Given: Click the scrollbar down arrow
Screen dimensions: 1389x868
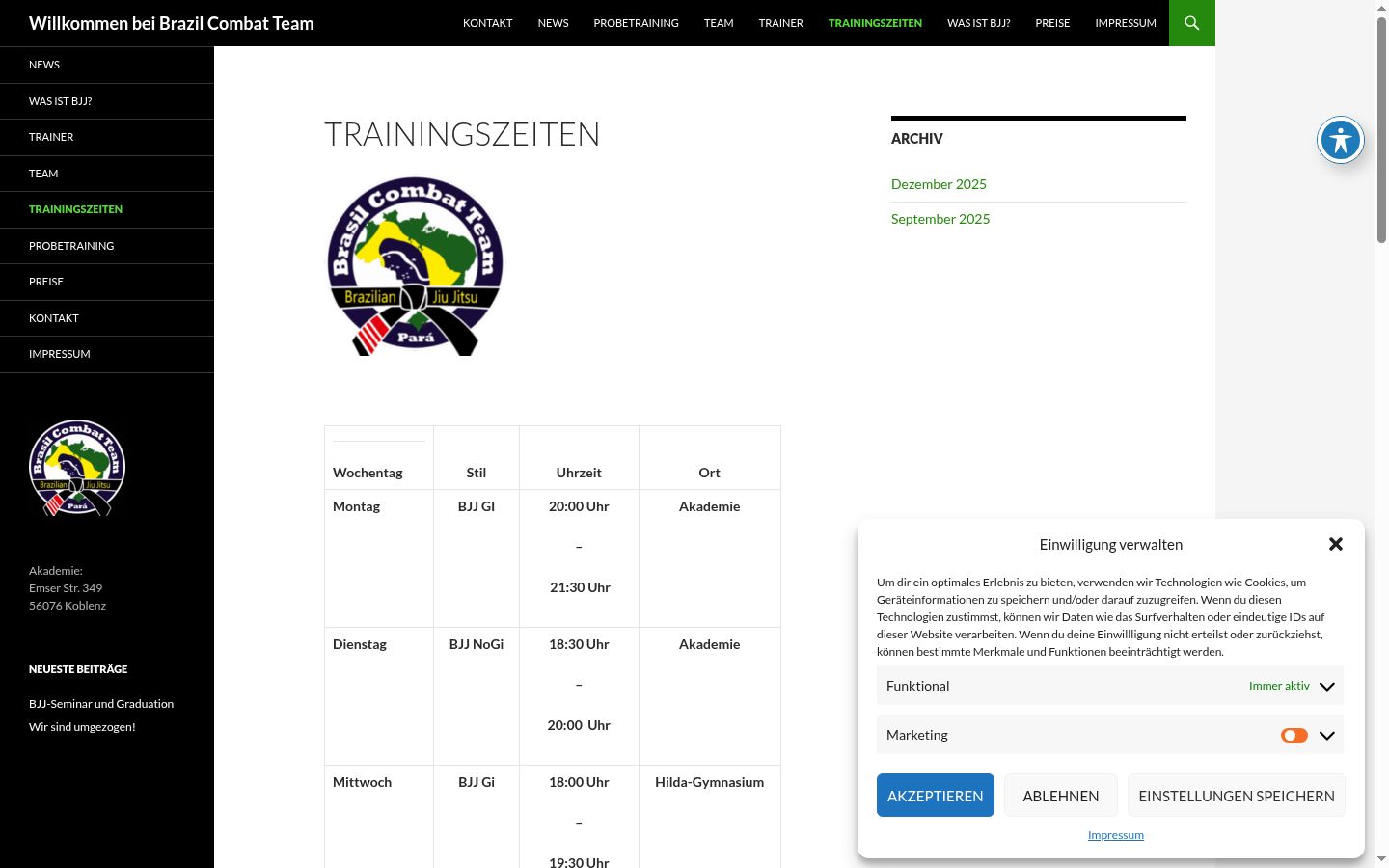Looking at the screenshot, I should [x=1381, y=859].
